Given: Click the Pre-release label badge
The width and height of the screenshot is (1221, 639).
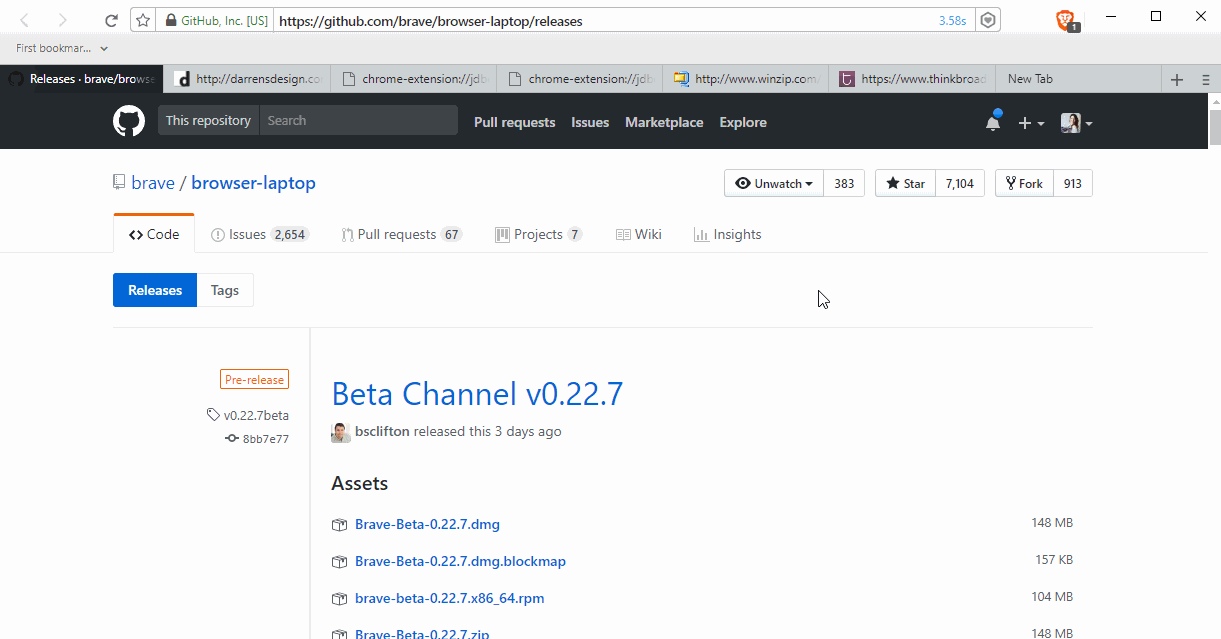Looking at the screenshot, I should tap(254, 379).
